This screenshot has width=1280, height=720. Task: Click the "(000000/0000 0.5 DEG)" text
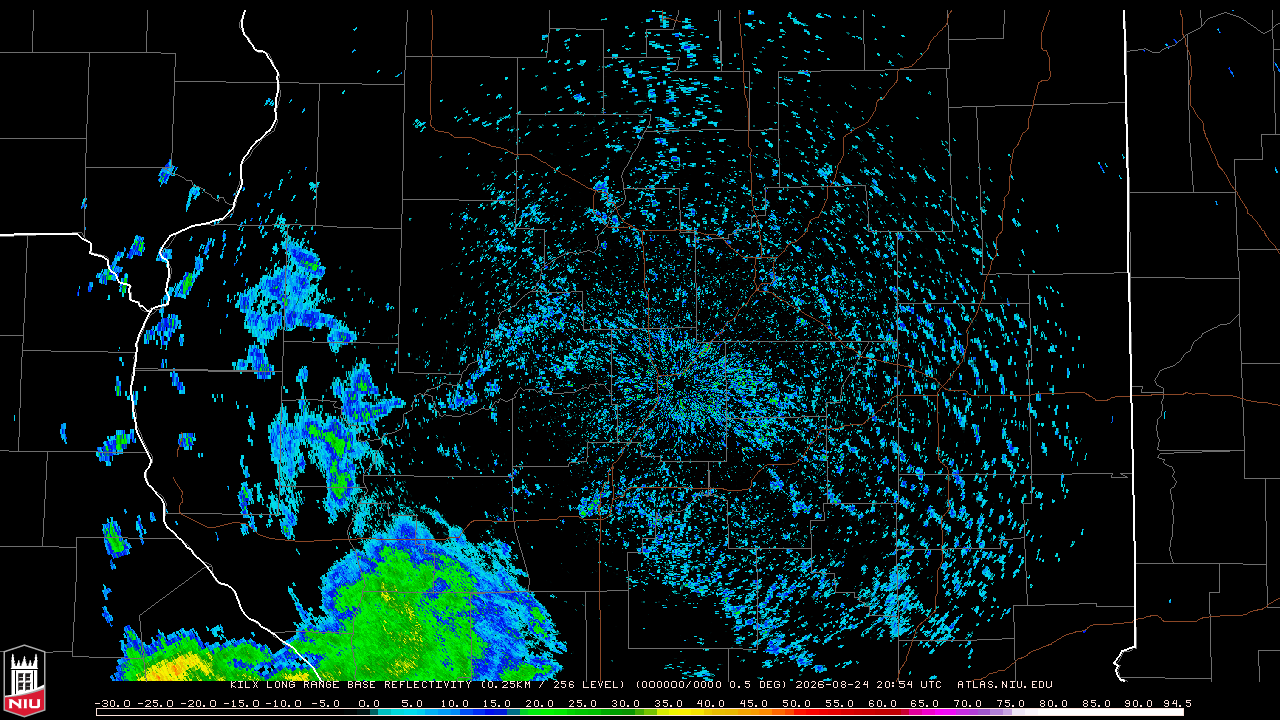(713, 685)
